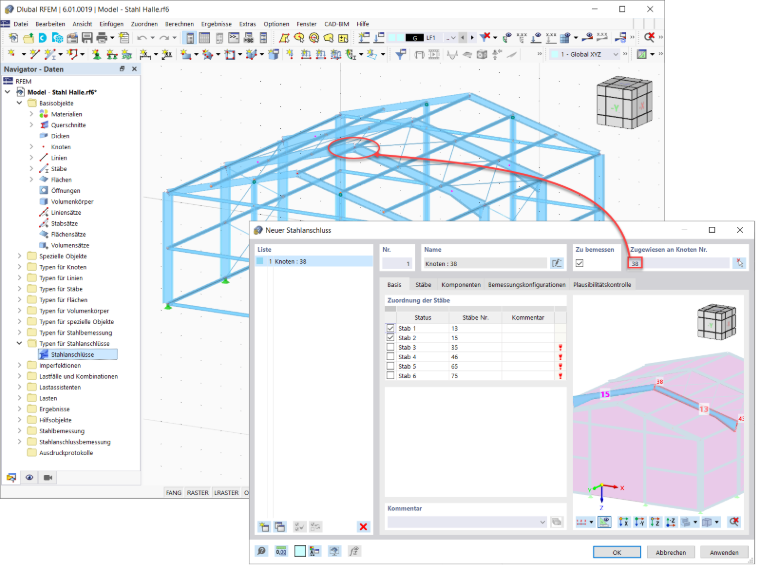The image size is (760, 570).
Task: Click the new line tool icon
Action: click(34, 54)
